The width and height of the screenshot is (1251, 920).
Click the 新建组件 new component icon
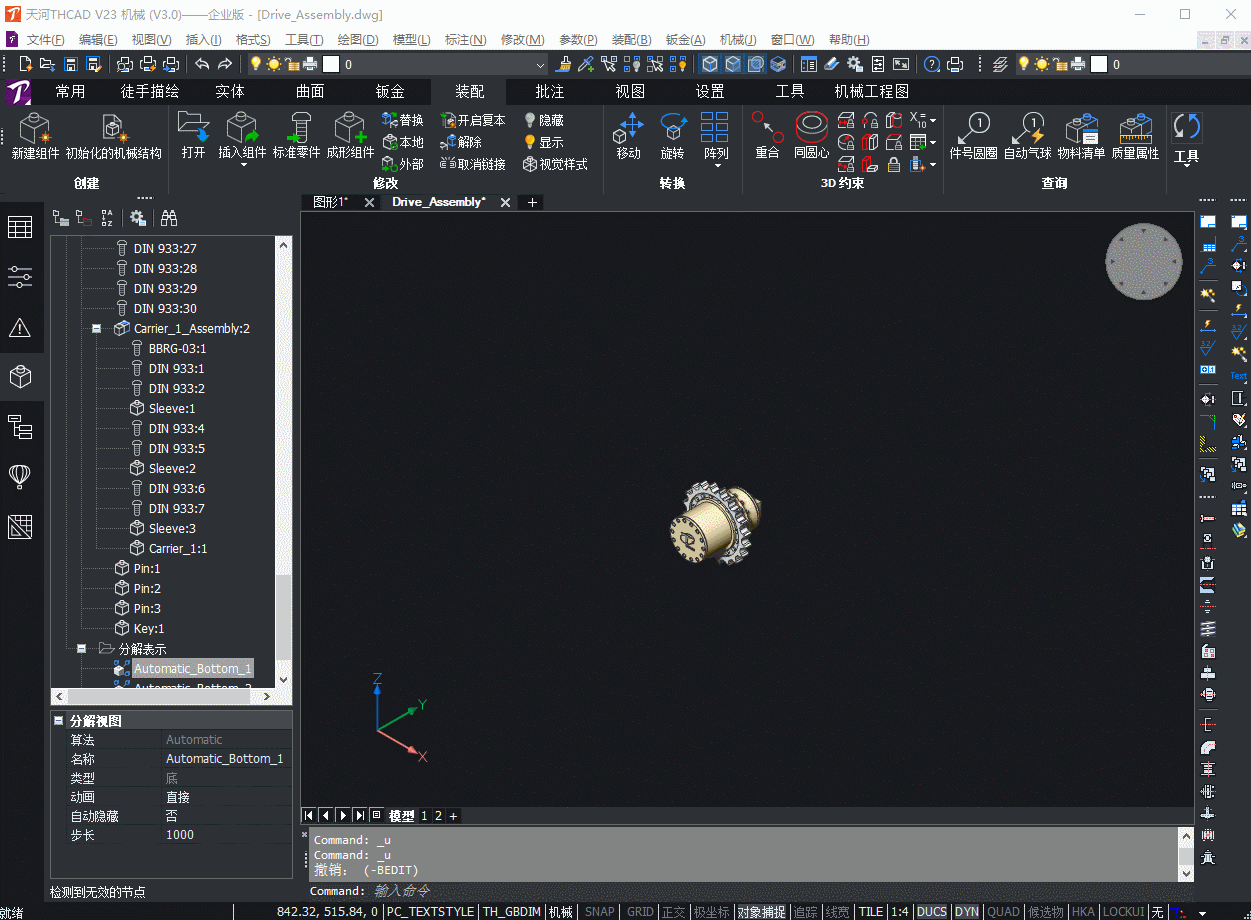35,137
